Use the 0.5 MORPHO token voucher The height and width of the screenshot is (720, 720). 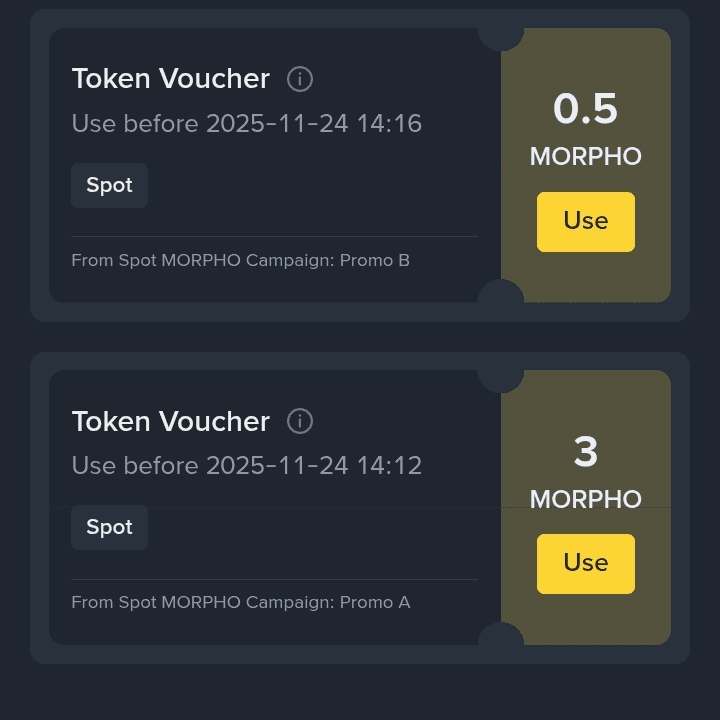pyautogui.click(x=585, y=221)
